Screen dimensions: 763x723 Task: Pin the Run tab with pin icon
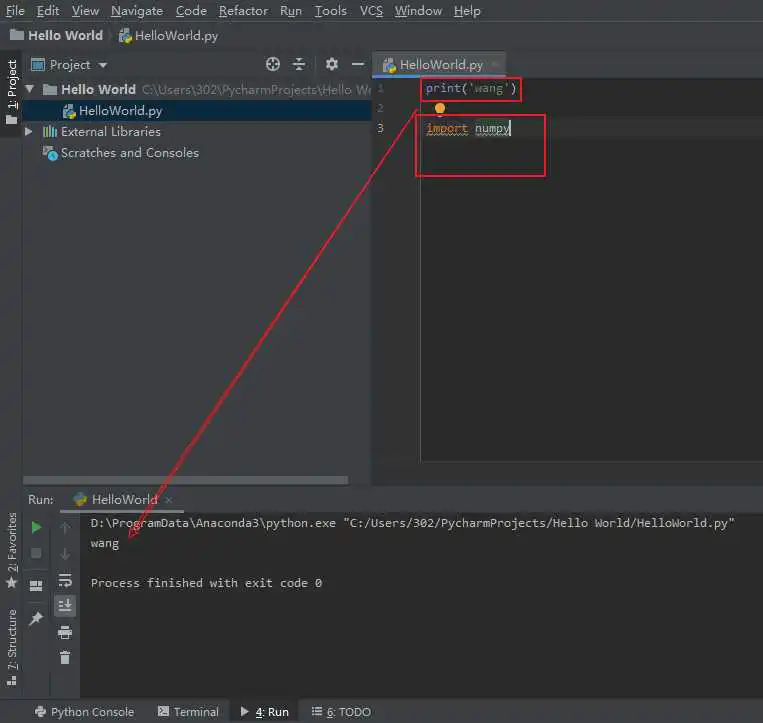pyautogui.click(x=36, y=619)
